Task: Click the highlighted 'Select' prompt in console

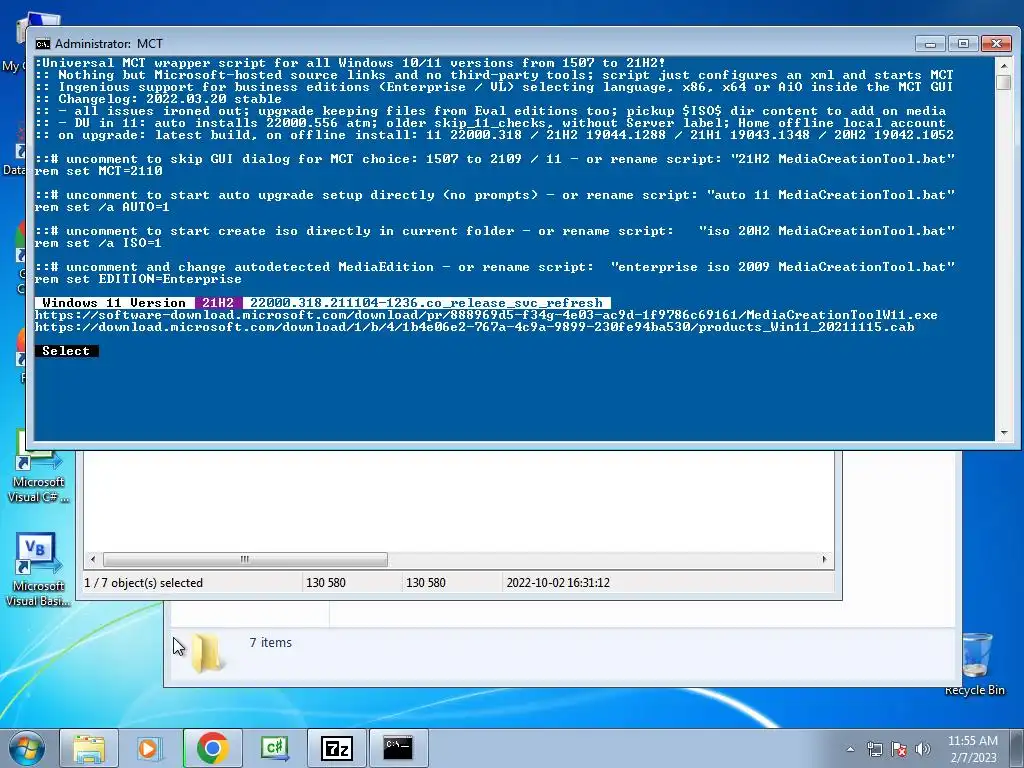Action: [x=67, y=351]
